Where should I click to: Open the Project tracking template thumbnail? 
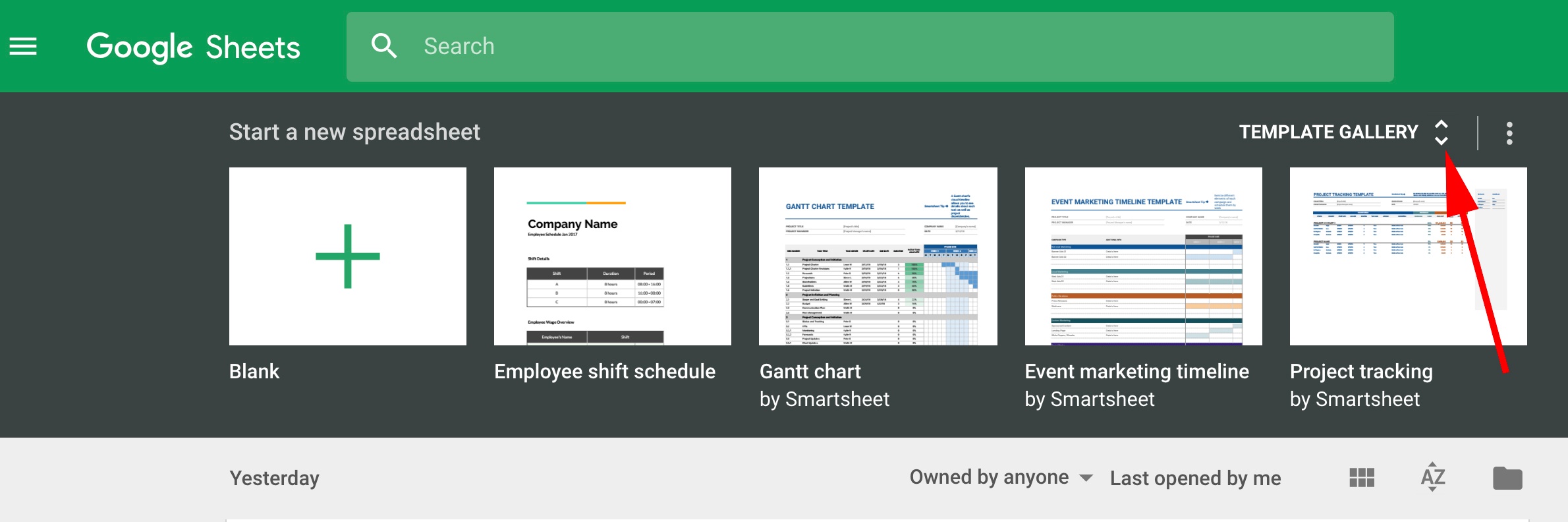tap(1409, 256)
